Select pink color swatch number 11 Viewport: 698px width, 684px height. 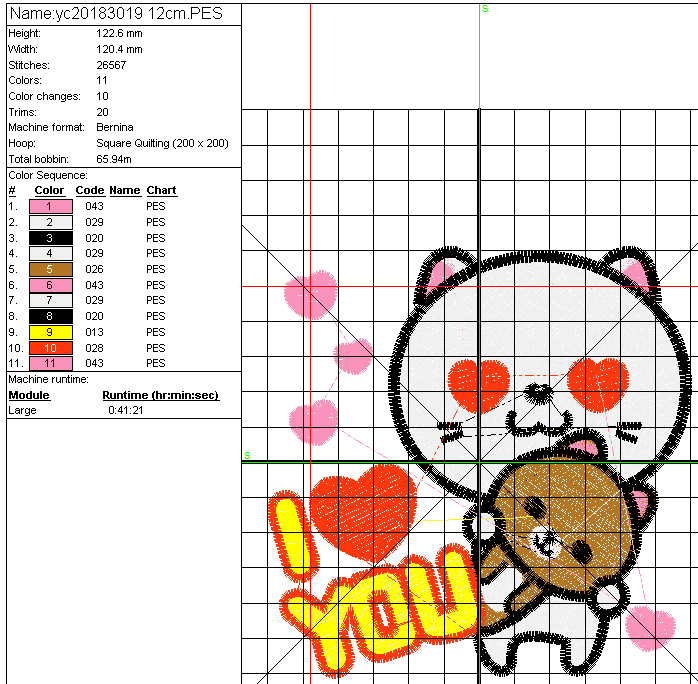51,363
